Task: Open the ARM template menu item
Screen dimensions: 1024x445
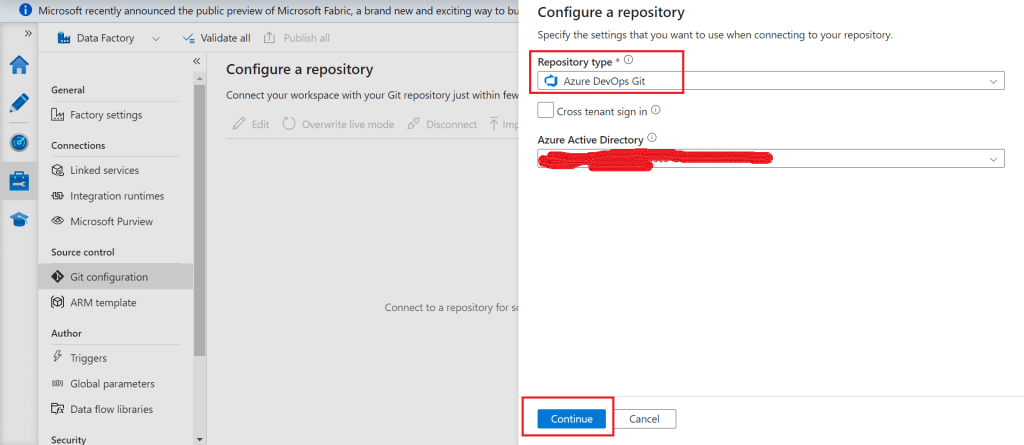Action: pos(102,302)
